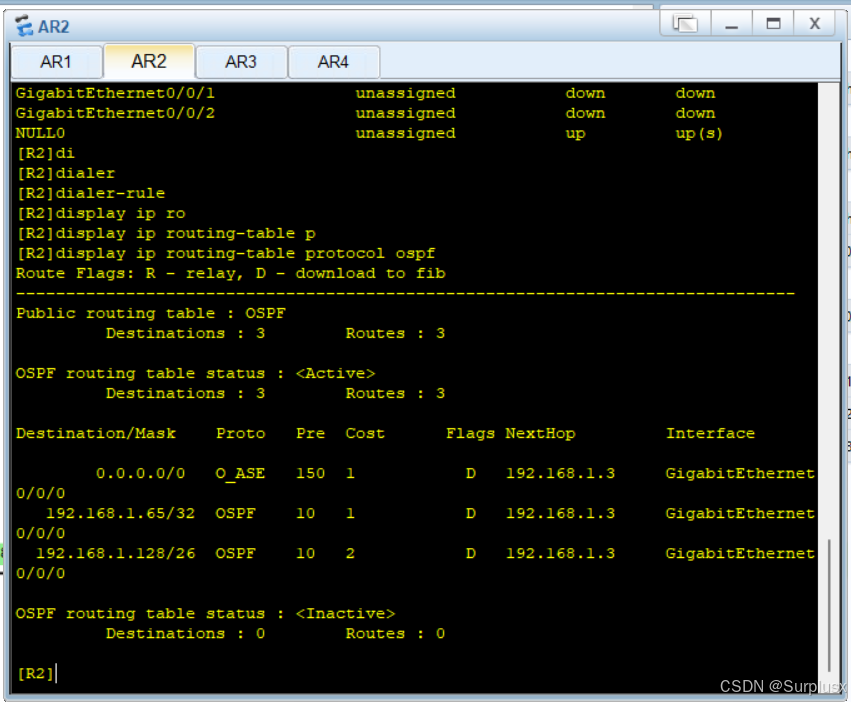Click the terminal vertical scrollbar thumb
The width and height of the screenshot is (851, 702).
pyautogui.click(x=829, y=605)
